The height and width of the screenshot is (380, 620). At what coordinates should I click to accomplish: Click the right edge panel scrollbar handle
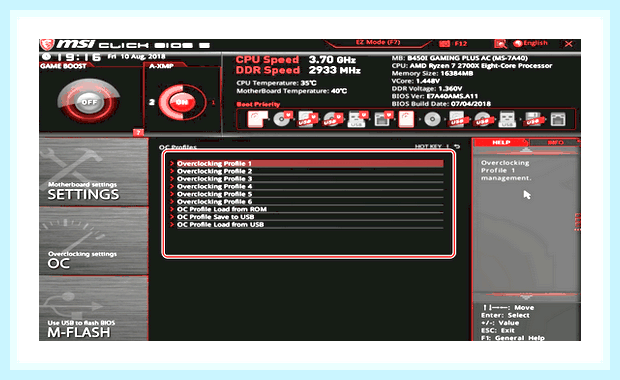pos(577,221)
